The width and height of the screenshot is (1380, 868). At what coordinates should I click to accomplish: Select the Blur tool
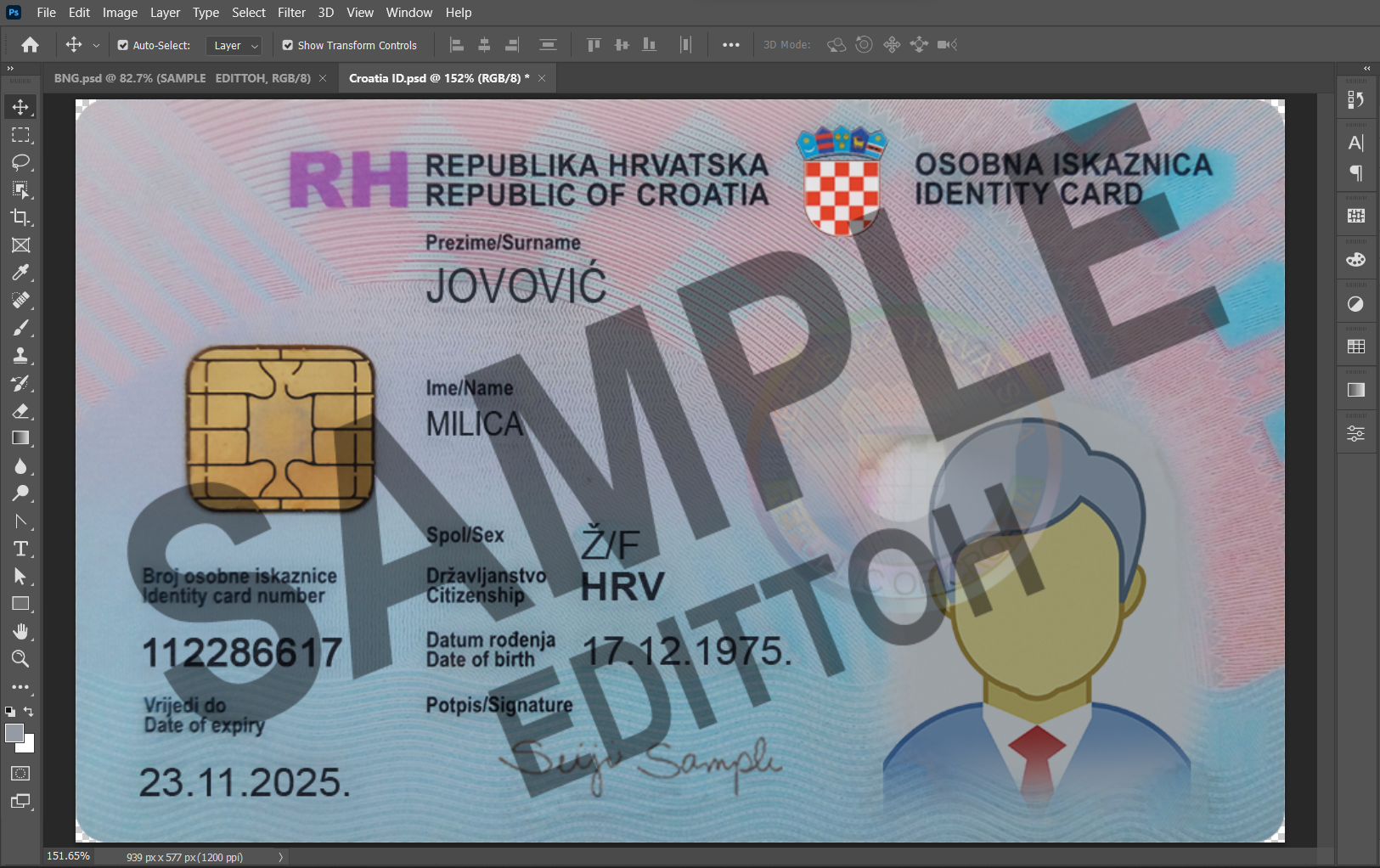(20, 466)
